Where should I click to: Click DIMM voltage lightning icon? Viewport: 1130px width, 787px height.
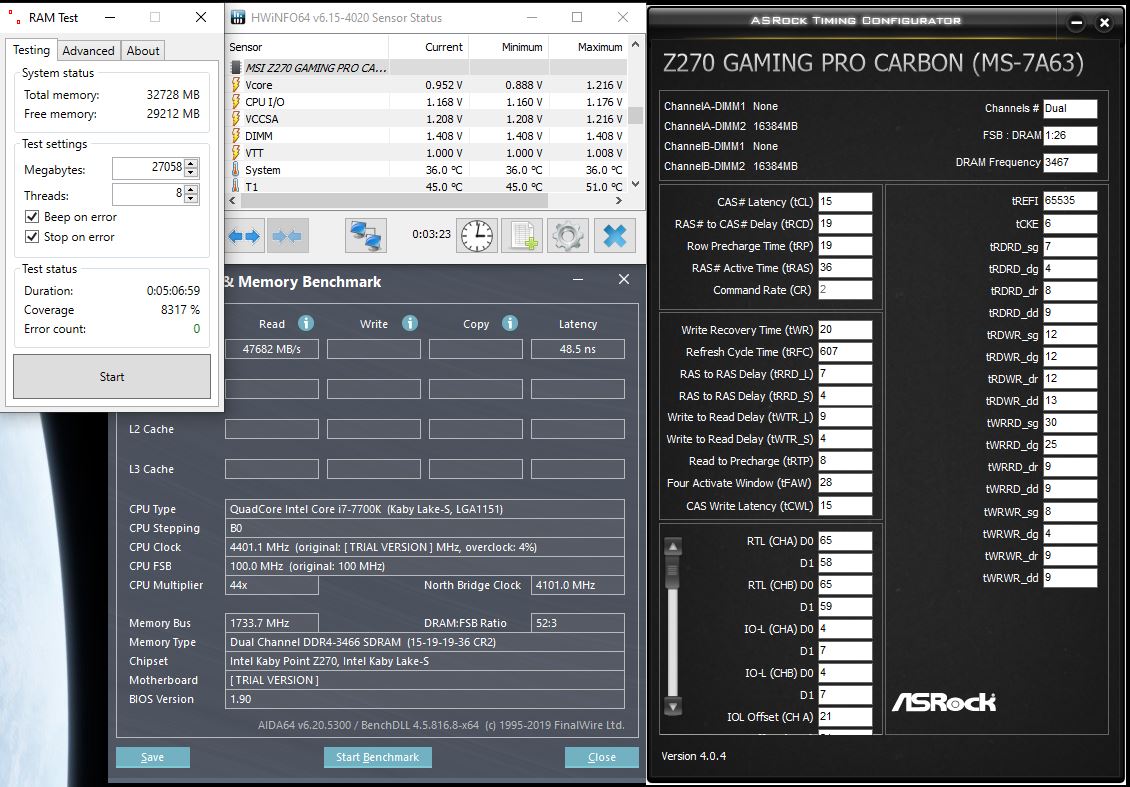pos(235,135)
